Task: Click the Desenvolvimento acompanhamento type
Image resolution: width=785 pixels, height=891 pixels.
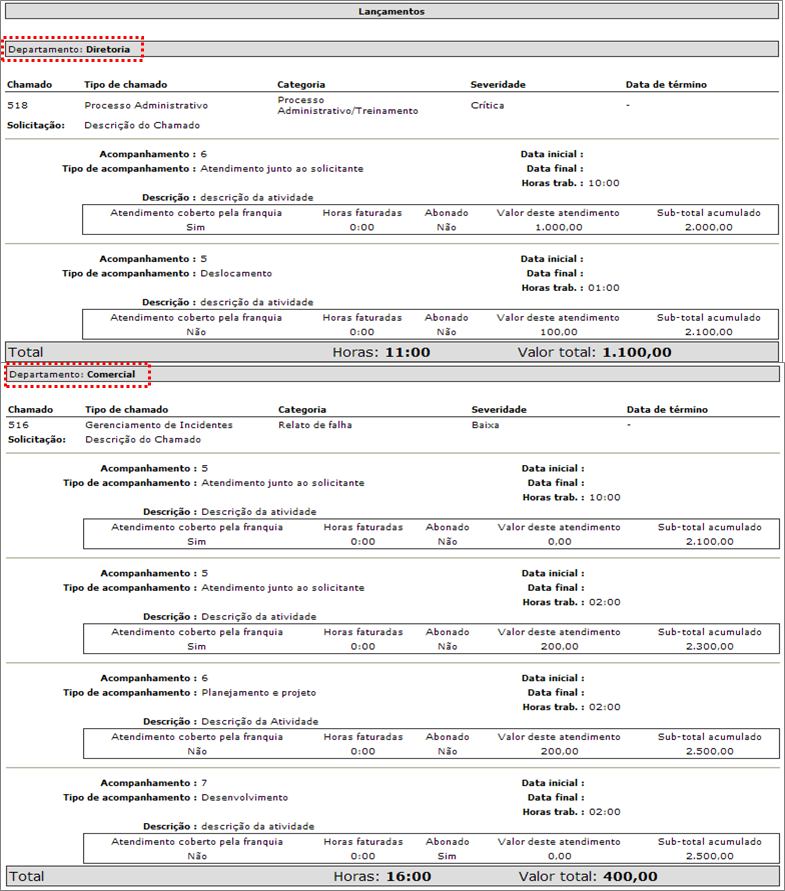Action: 244,798
